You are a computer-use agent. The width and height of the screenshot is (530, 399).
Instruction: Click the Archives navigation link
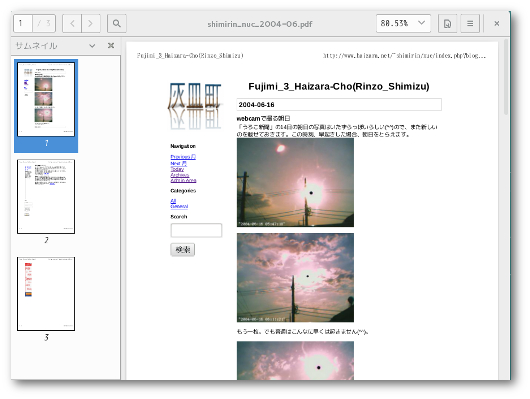point(179,175)
